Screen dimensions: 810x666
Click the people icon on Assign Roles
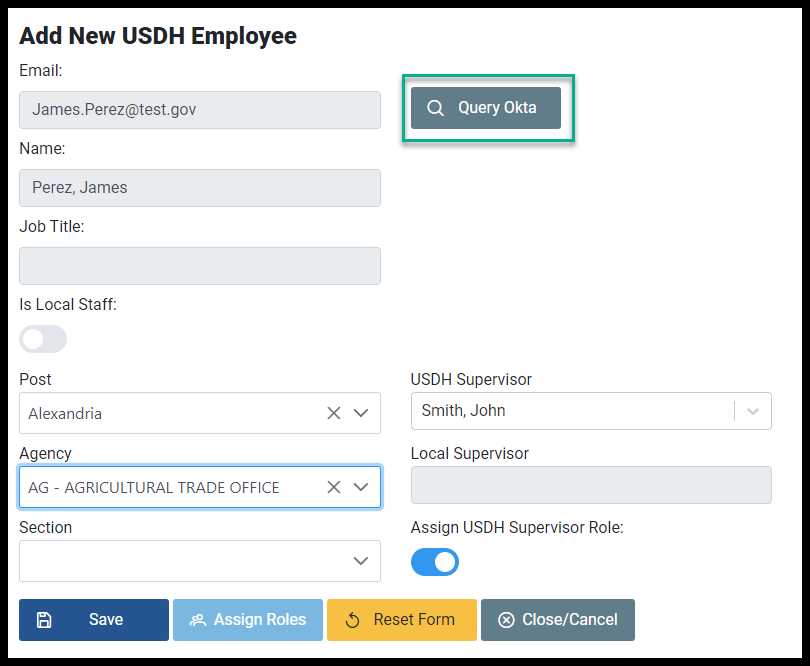coord(198,620)
